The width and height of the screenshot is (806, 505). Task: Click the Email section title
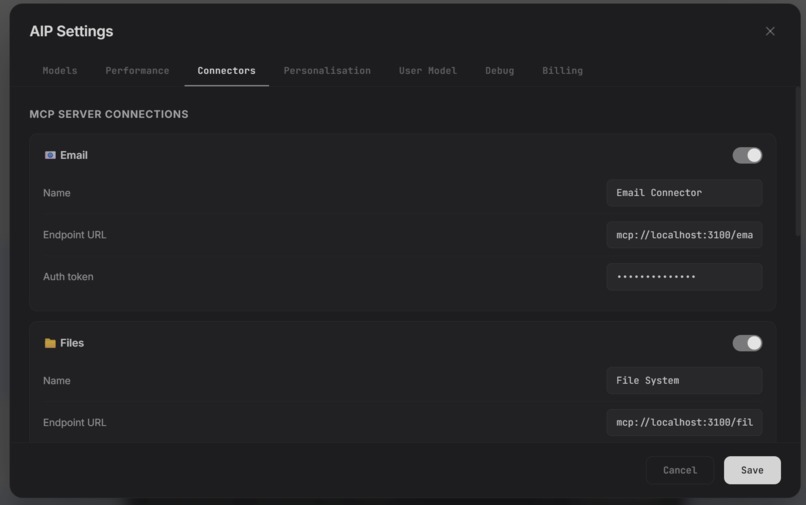click(x=74, y=155)
